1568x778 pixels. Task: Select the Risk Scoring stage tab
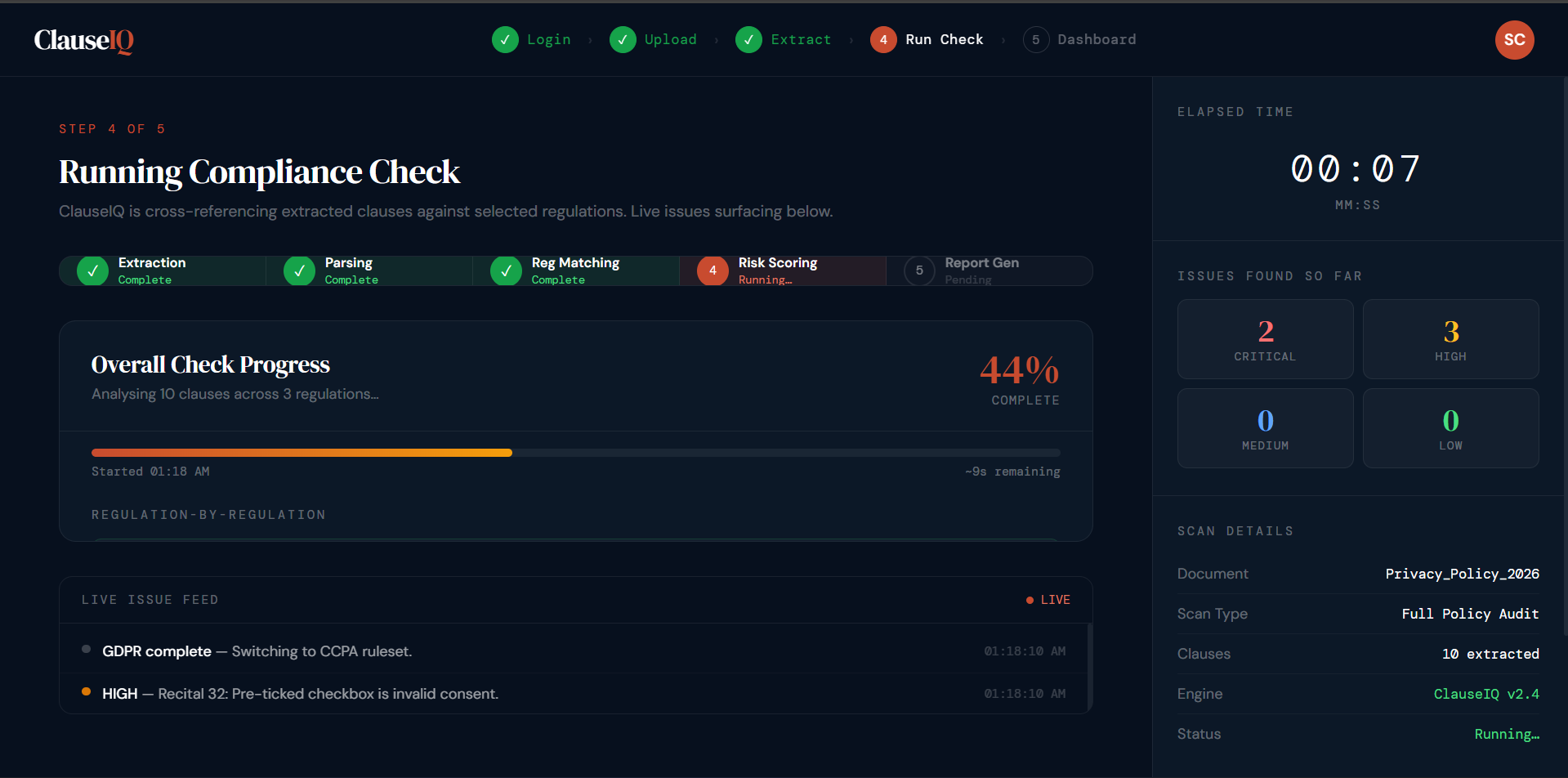point(782,271)
